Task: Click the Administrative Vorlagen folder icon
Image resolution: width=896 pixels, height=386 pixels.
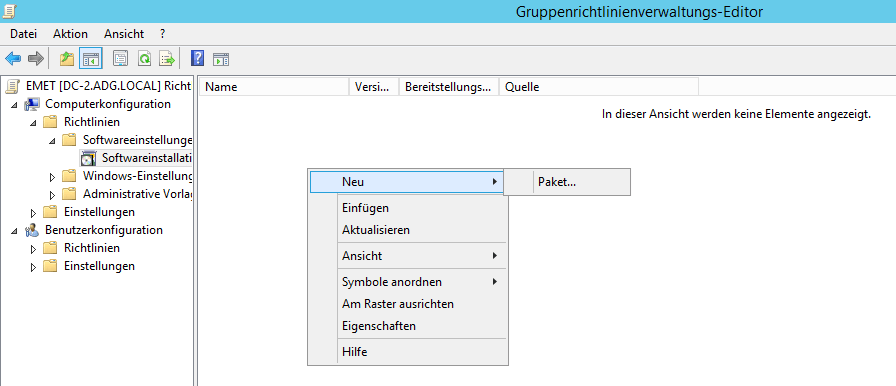Action: tap(70, 194)
